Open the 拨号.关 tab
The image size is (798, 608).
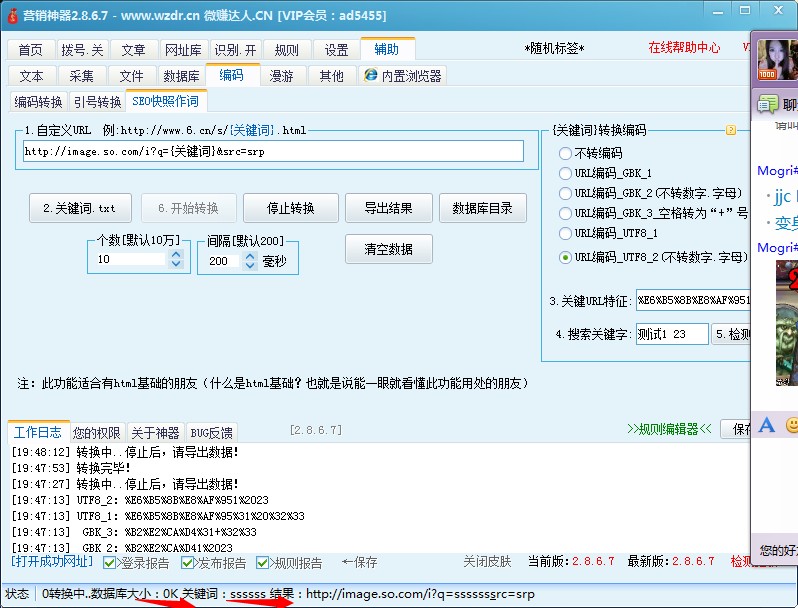click(x=82, y=50)
